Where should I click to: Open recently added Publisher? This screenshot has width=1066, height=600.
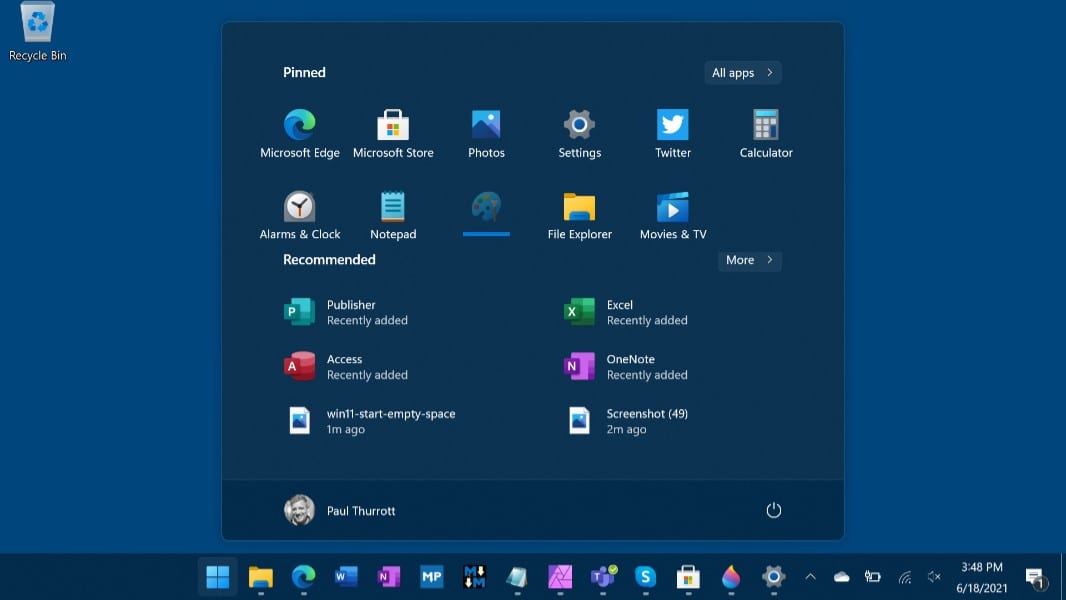point(345,312)
